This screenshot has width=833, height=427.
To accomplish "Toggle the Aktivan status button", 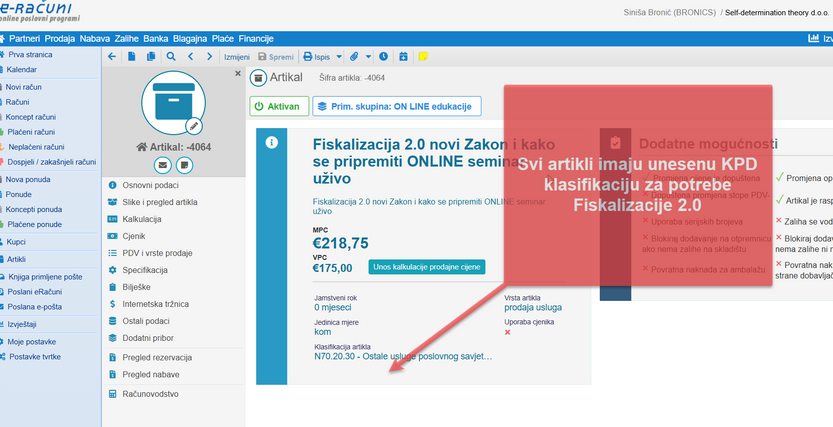I will point(279,106).
